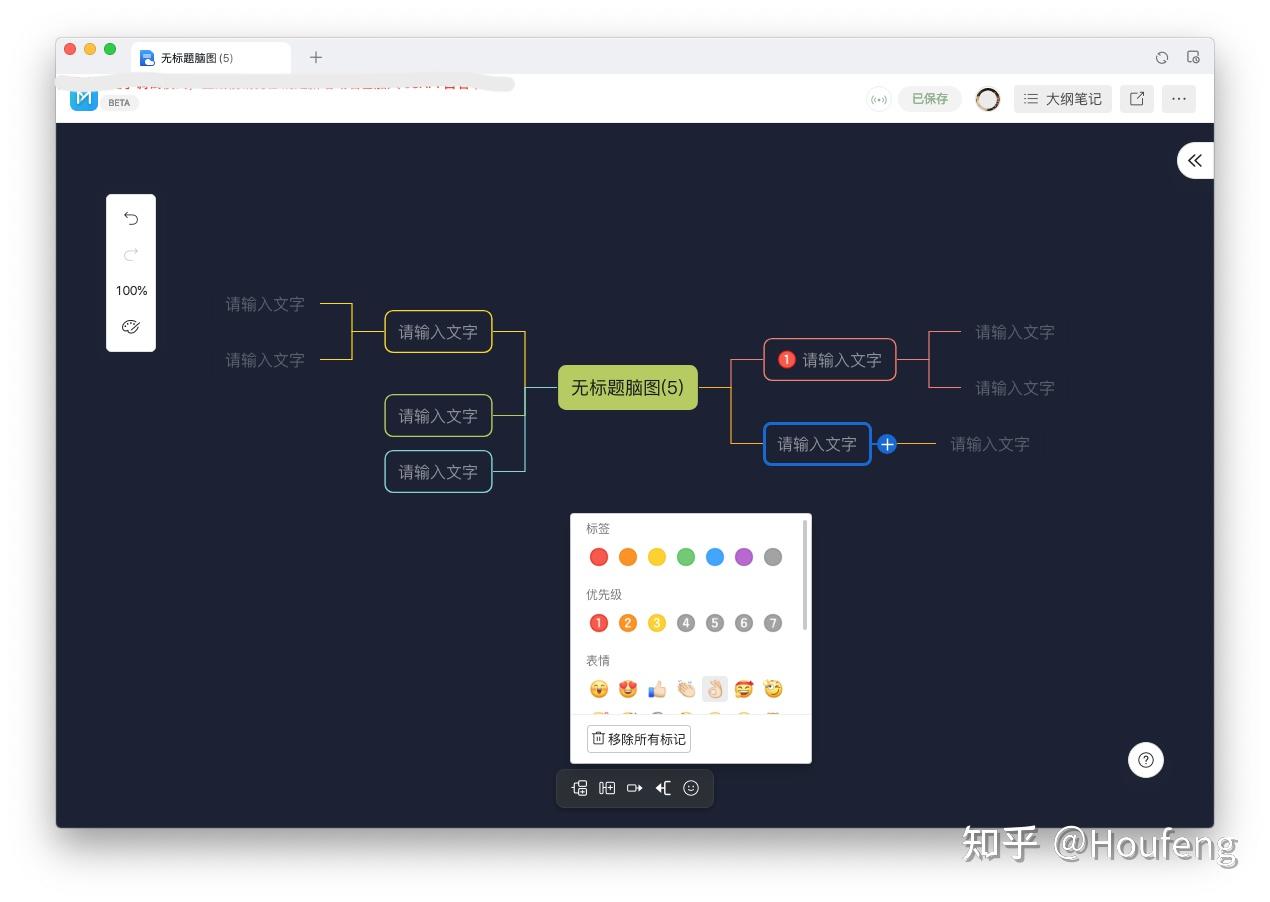Click the undo arrow in left panel

130,217
